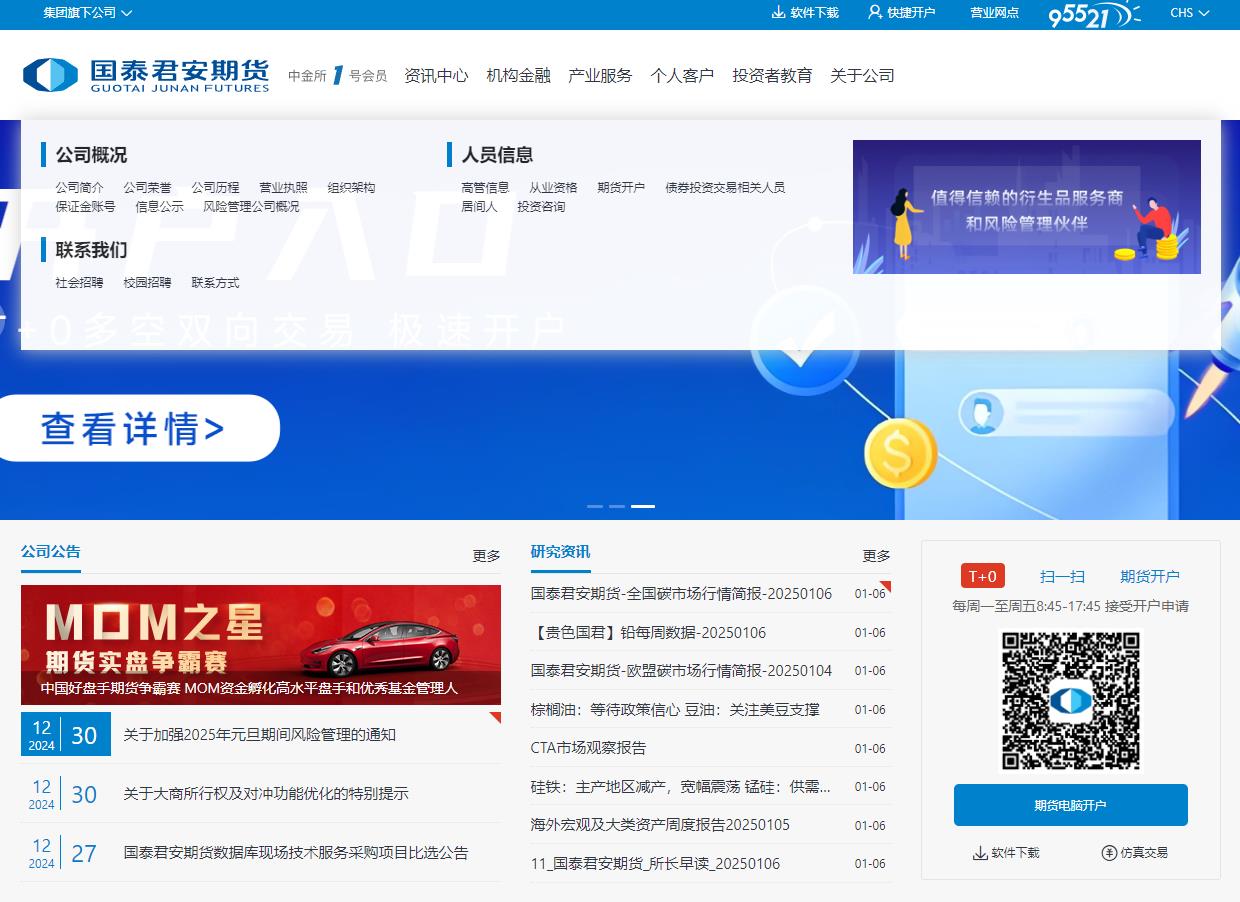Click the 中金所1号会员 badge
This screenshot has height=902, width=1240.
tap(338, 75)
